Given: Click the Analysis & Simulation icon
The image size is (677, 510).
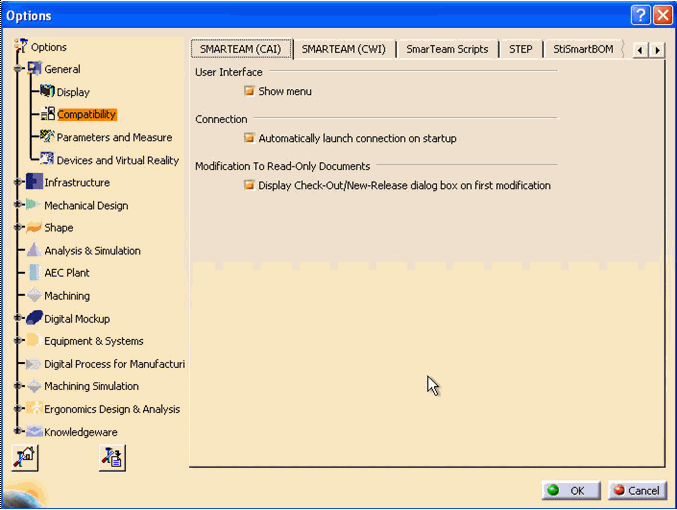Looking at the screenshot, I should 34,250.
